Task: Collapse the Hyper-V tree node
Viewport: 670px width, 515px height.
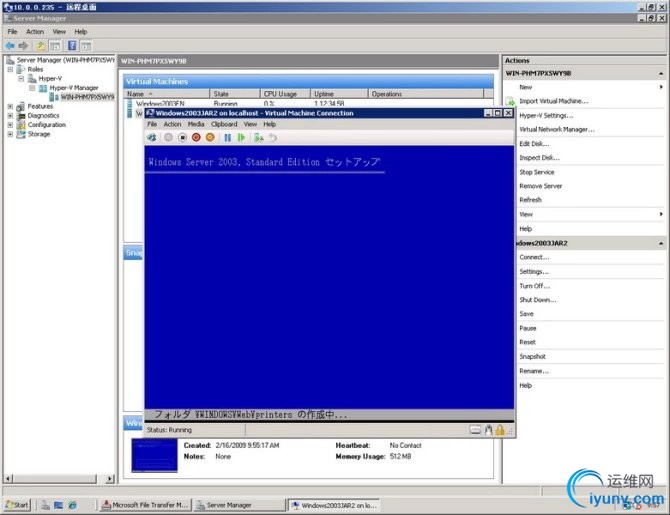Action: click(x=21, y=79)
